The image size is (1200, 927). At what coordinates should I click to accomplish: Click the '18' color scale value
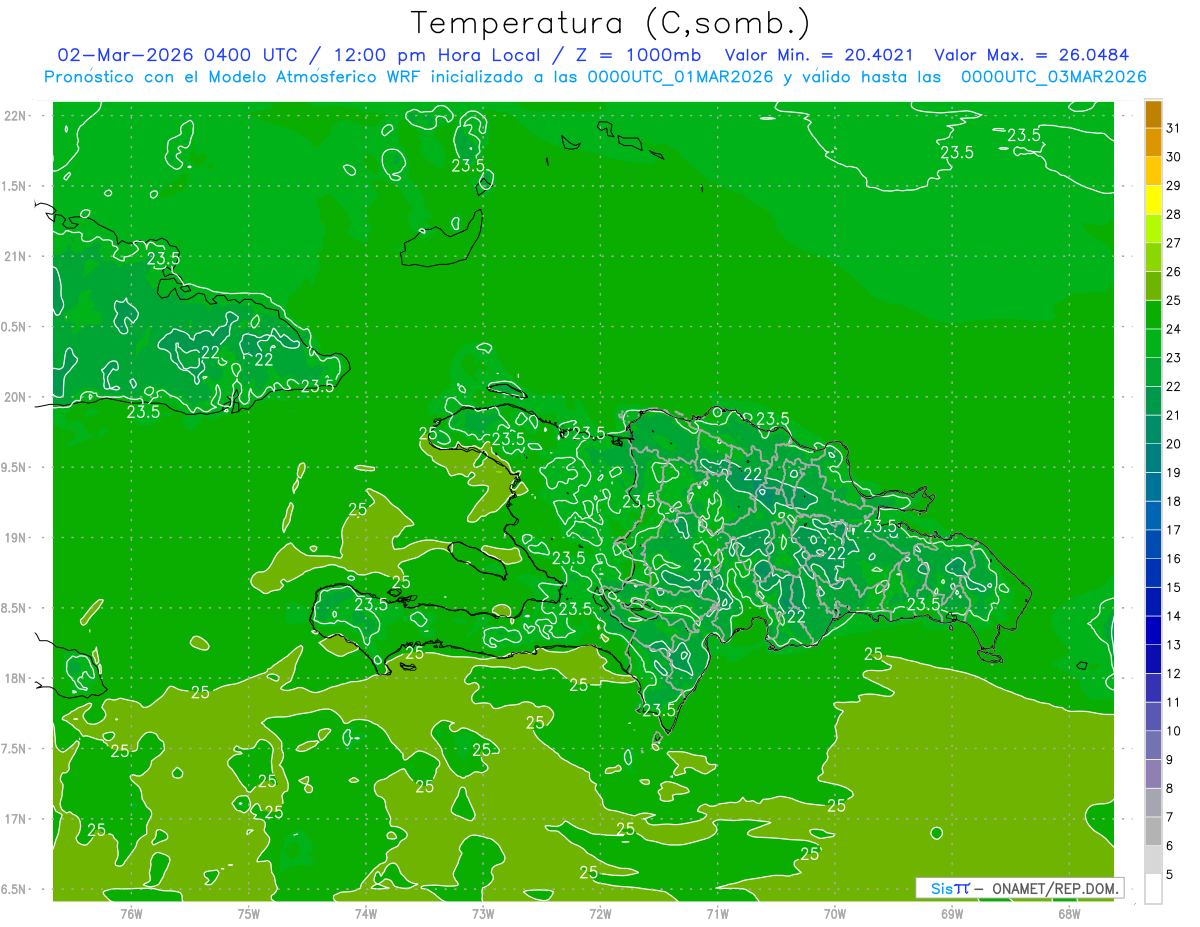click(1174, 501)
